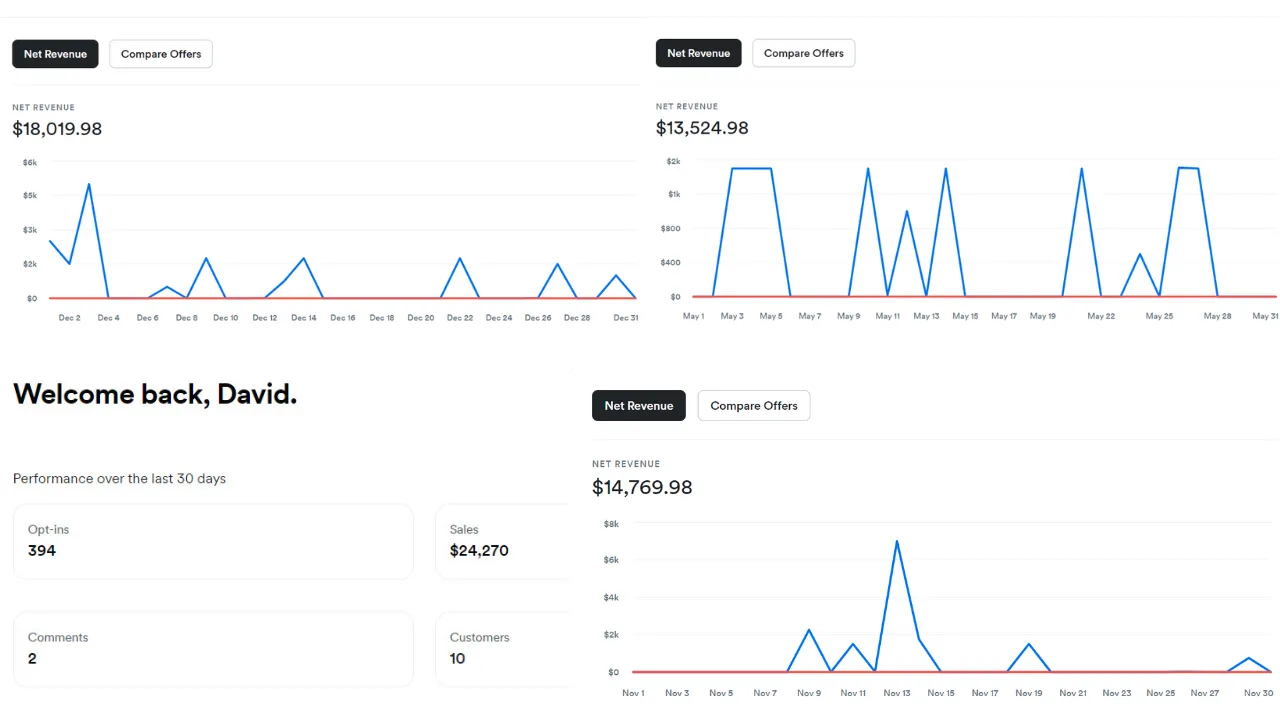Viewport: 1280px width, 720px height.
Task: Open the Customers card showing 10
Action: click(502, 649)
